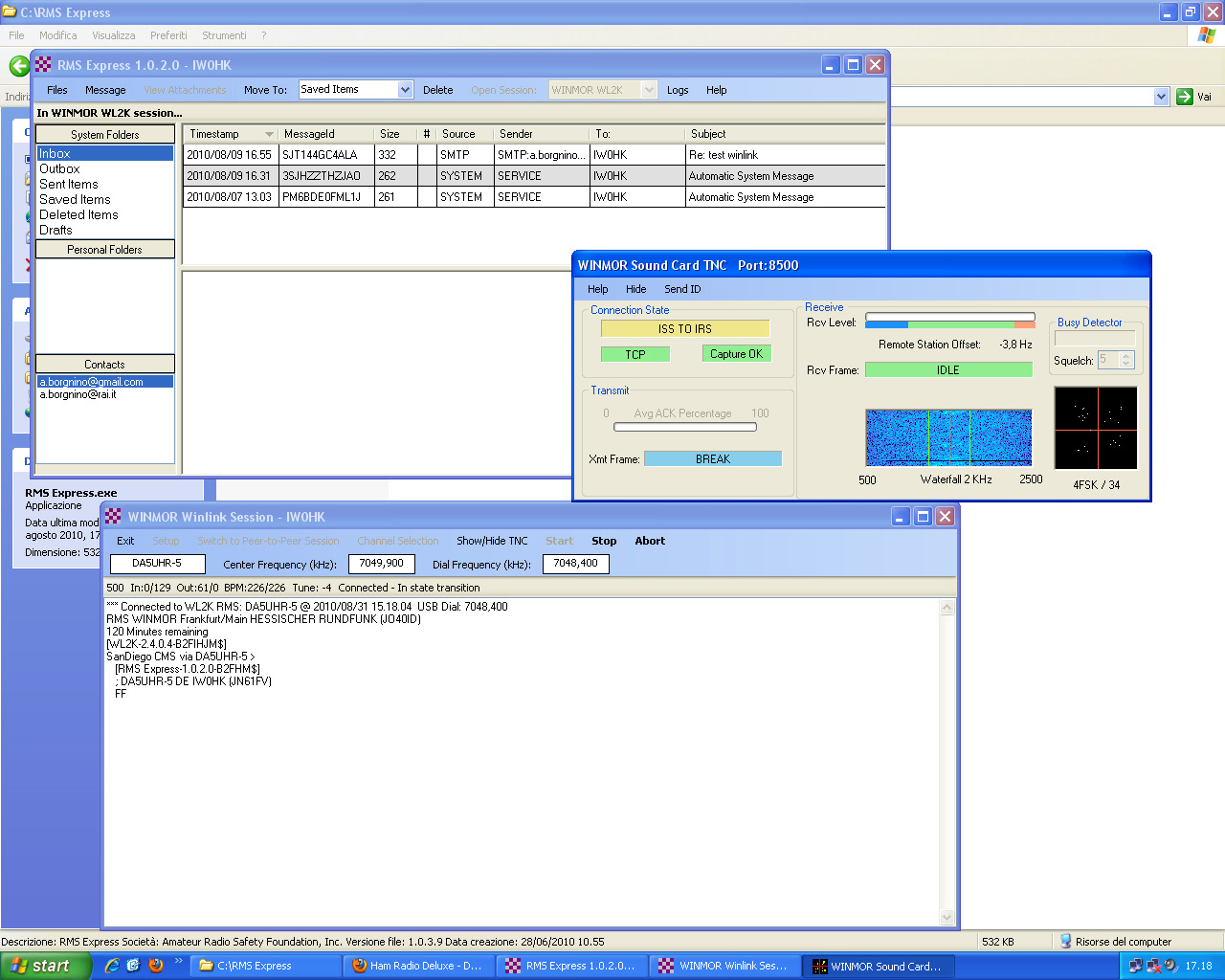Switch to C:\RMS Express taskbar item
This screenshot has height=980, width=1225.
click(x=266, y=966)
